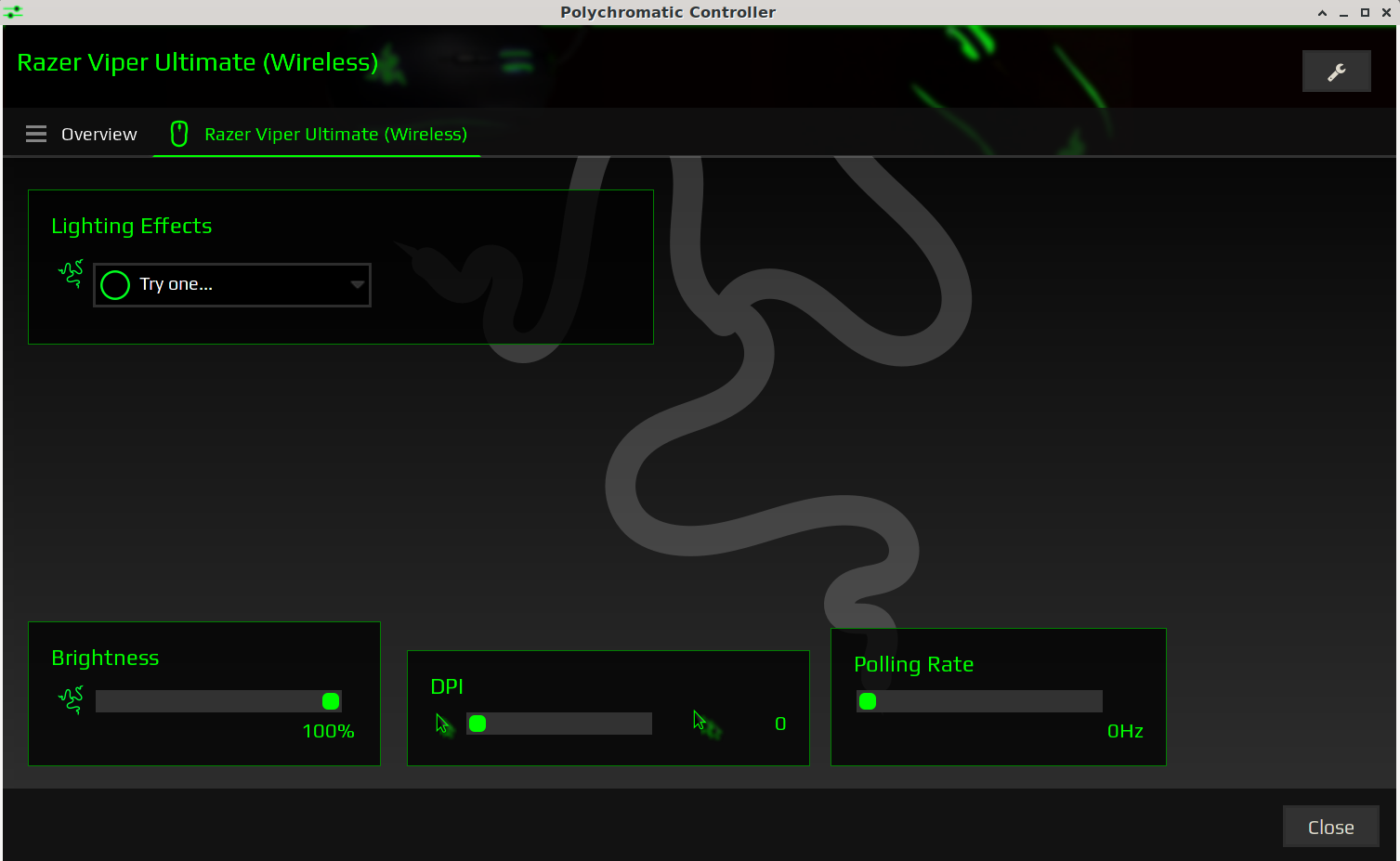The image size is (1400, 861).
Task: Click the fast cursor icon right of DPI slider
Action: coord(707,724)
